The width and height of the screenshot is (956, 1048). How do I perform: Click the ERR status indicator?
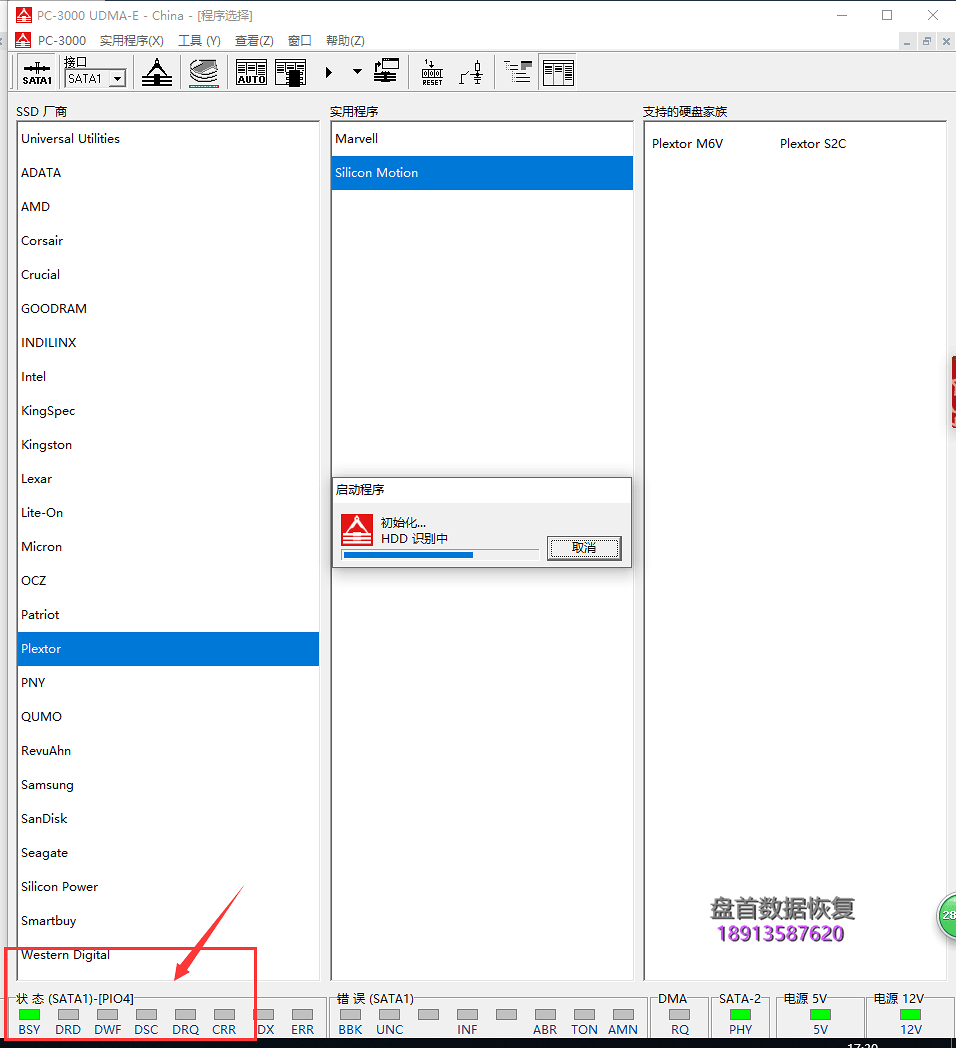click(302, 1015)
